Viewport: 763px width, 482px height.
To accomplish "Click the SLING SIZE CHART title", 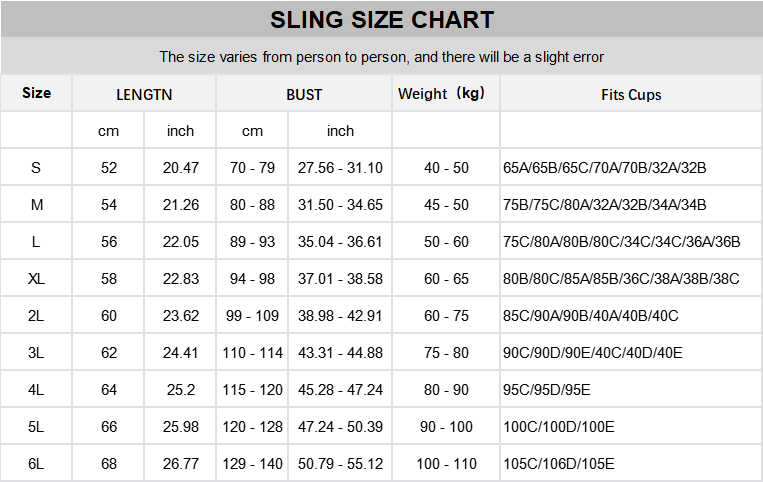I will tap(381, 20).
